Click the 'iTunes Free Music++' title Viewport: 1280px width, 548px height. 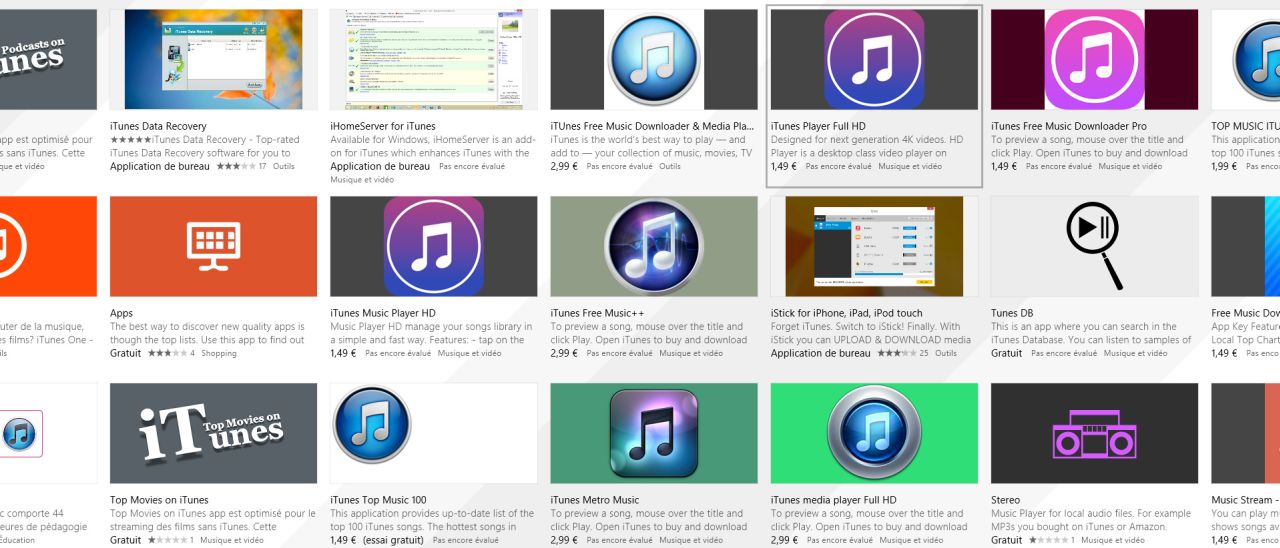coord(597,313)
